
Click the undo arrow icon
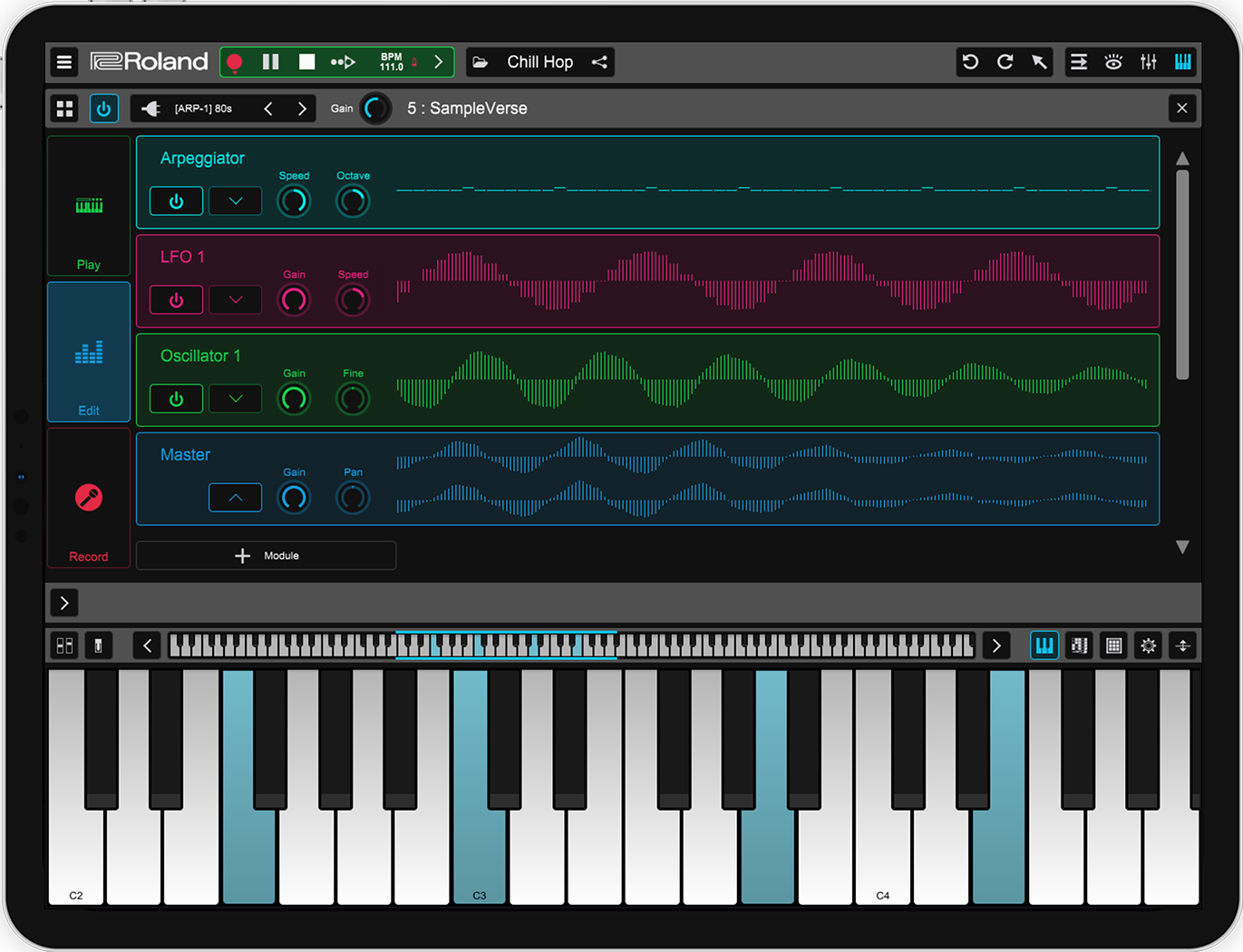(970, 62)
